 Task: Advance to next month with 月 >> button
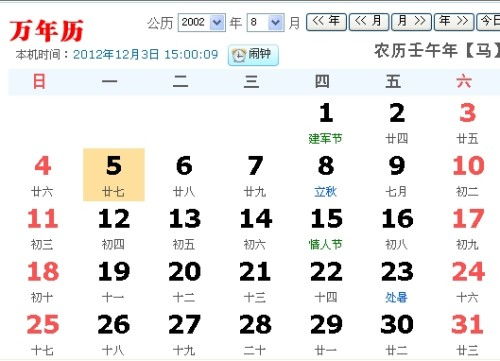click(411, 22)
